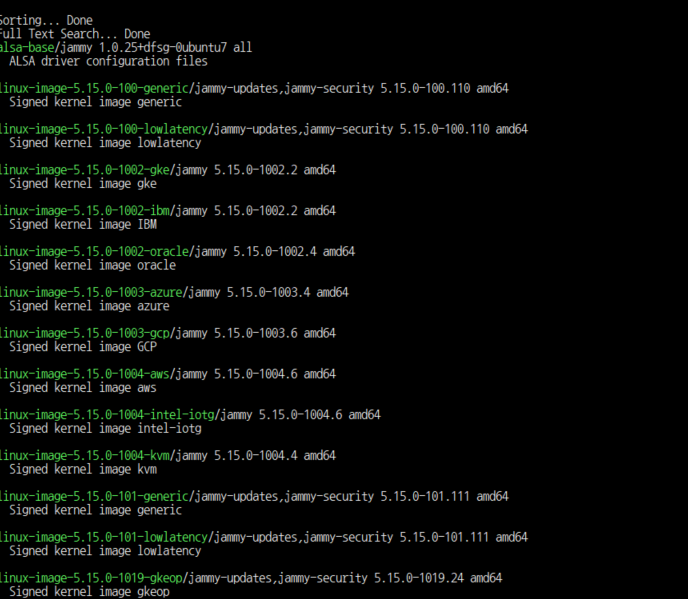Click version 5.15.0-1004.6 on aws row
This screenshot has width=688, height=599.
coord(255,374)
